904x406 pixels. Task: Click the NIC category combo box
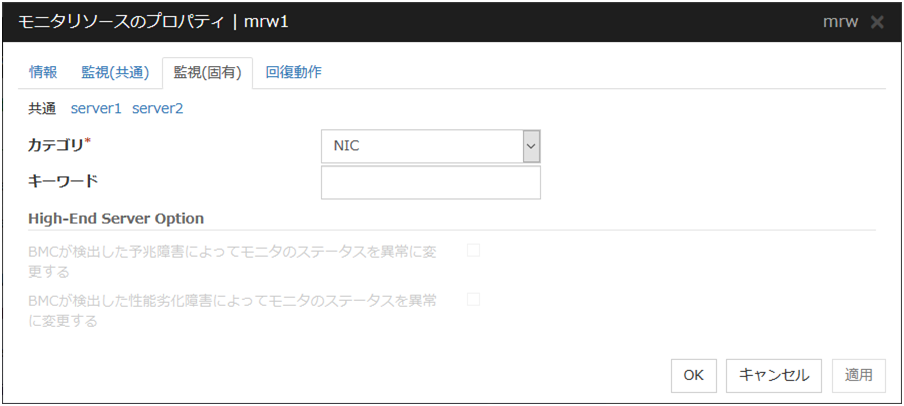[x=422, y=146]
